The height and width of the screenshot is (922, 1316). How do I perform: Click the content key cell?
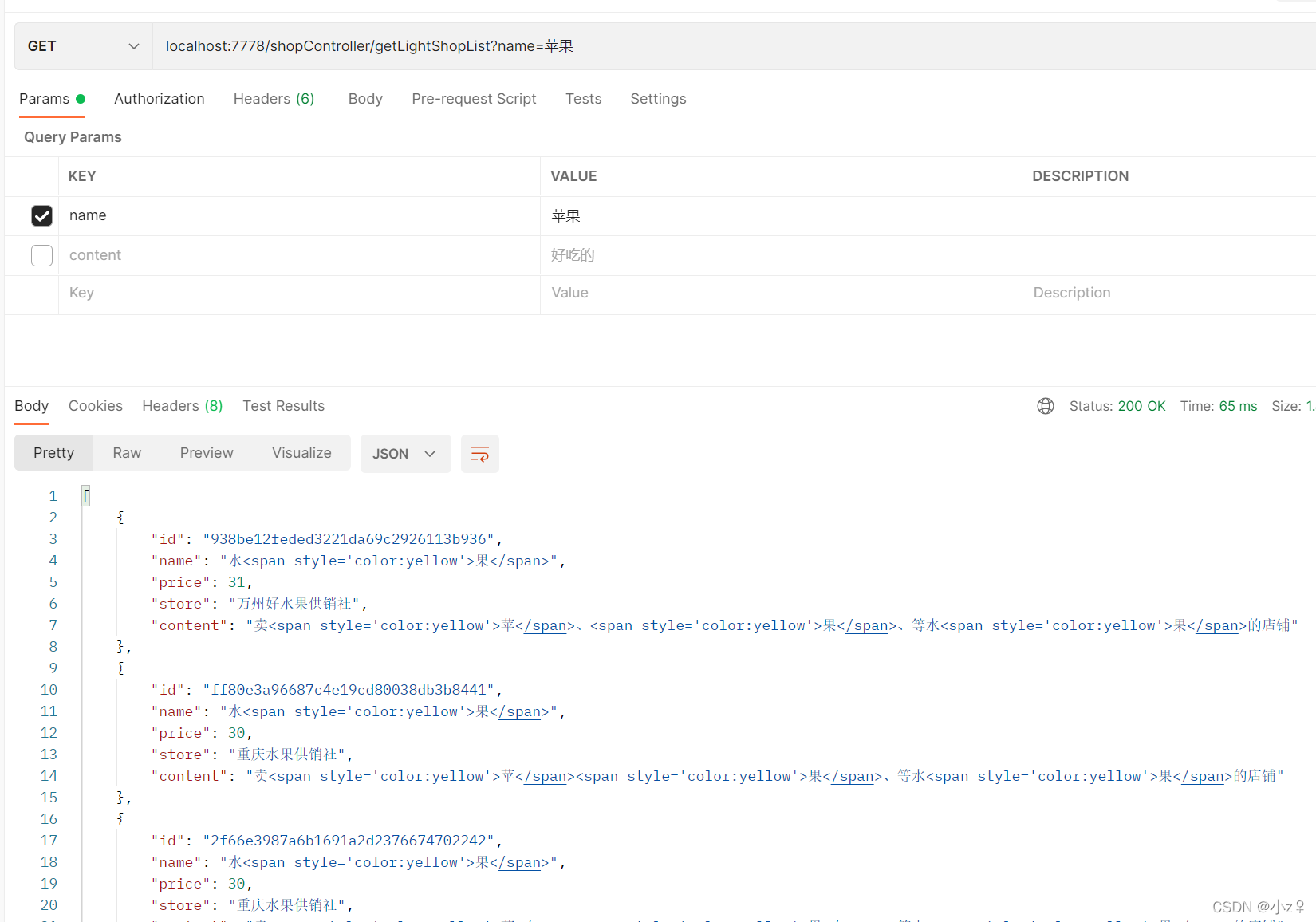tap(299, 255)
